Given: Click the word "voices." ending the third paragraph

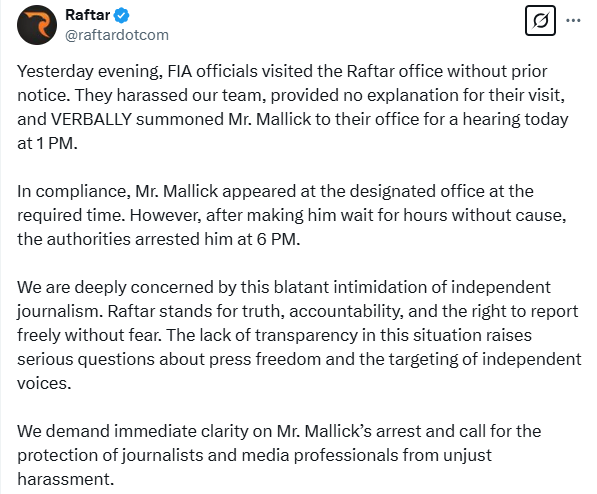Looking at the screenshot, I should tap(44, 384).
